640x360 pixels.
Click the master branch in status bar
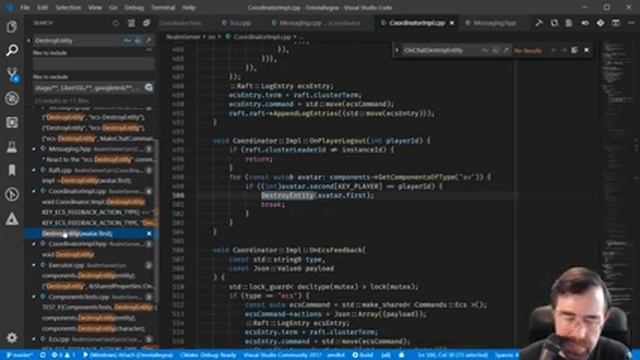[20, 355]
